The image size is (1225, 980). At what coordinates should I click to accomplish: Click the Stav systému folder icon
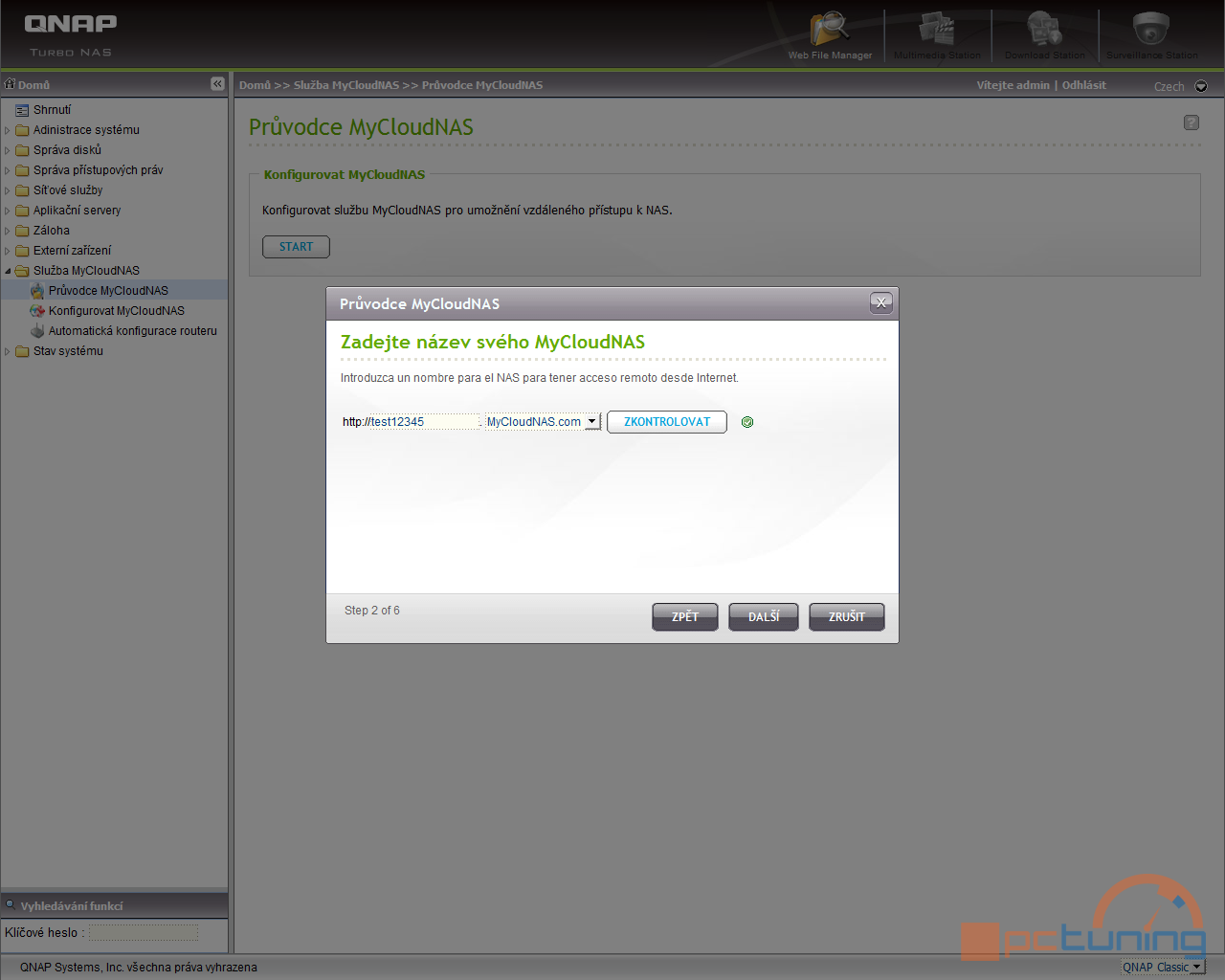(22, 351)
